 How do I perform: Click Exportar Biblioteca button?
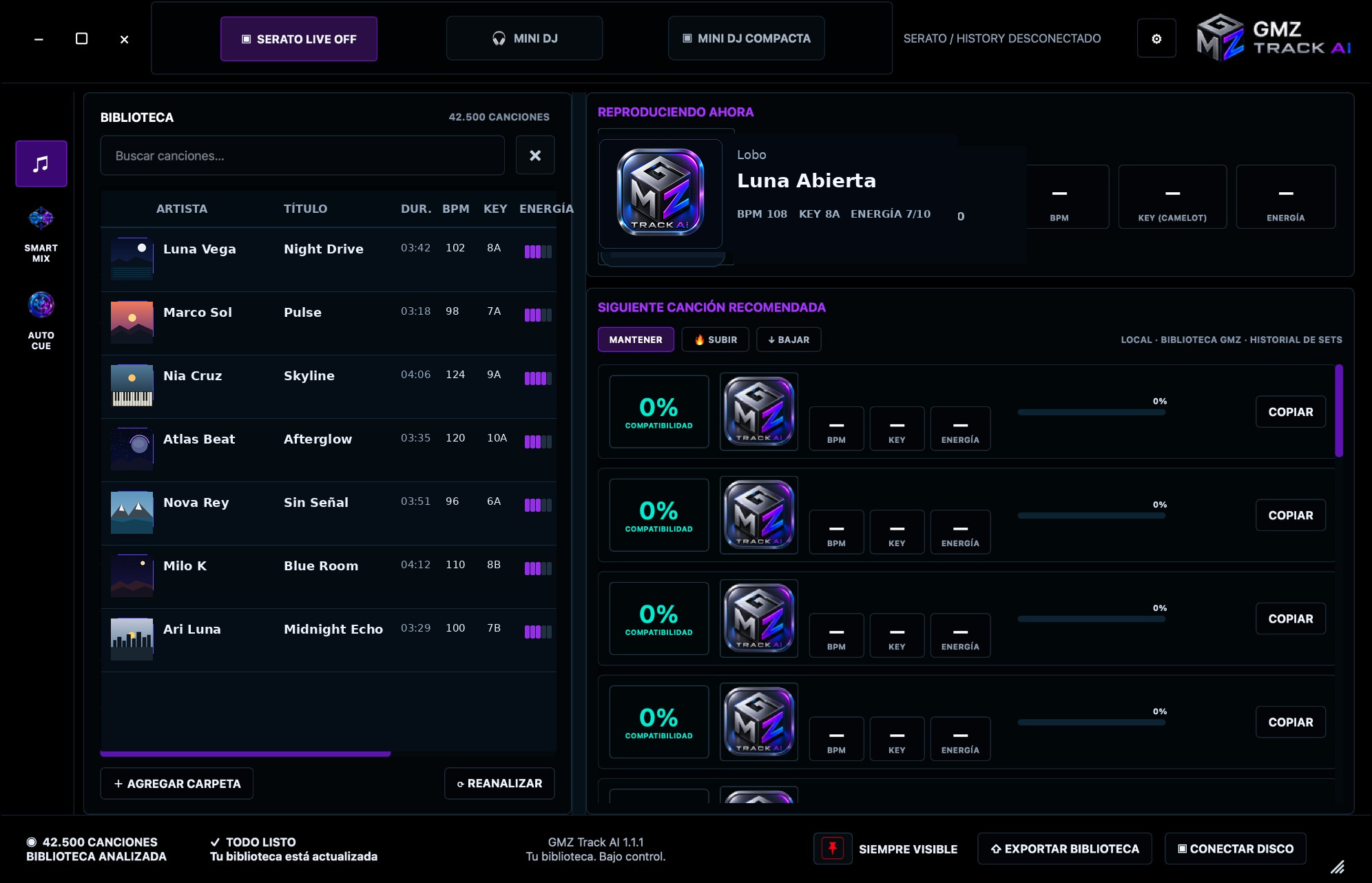1065,849
